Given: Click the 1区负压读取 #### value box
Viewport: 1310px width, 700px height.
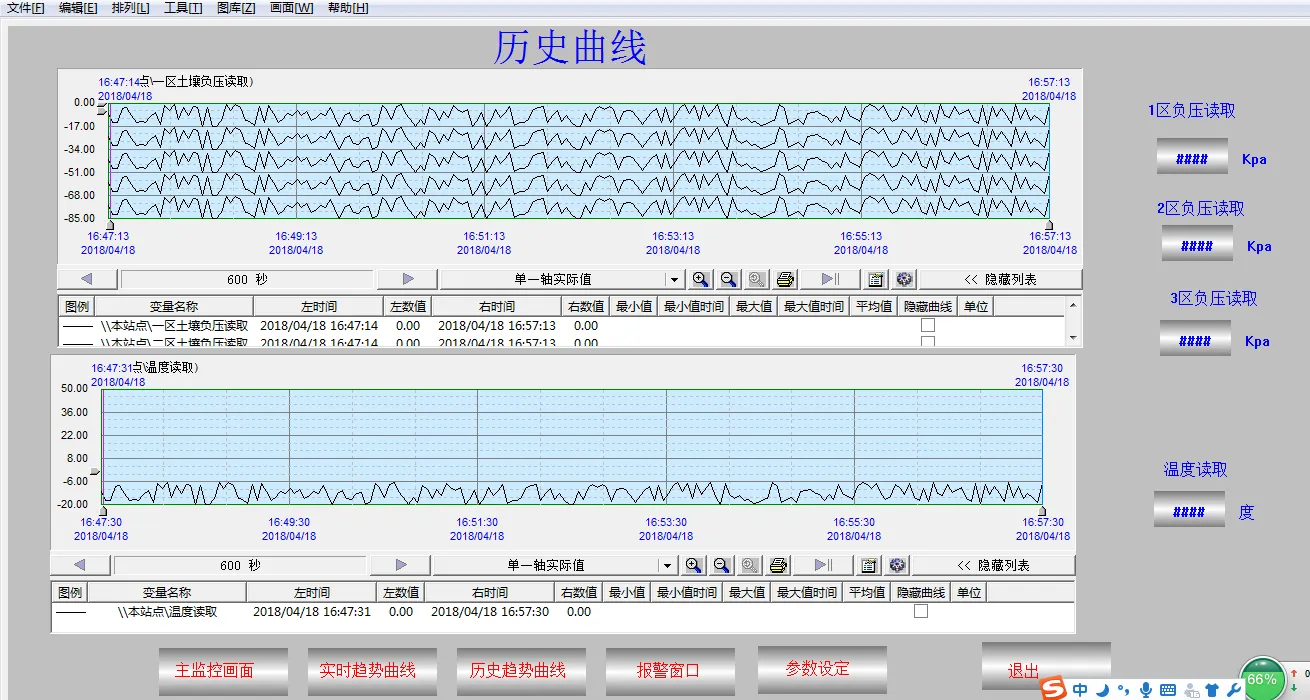Looking at the screenshot, I should 1192,158.
